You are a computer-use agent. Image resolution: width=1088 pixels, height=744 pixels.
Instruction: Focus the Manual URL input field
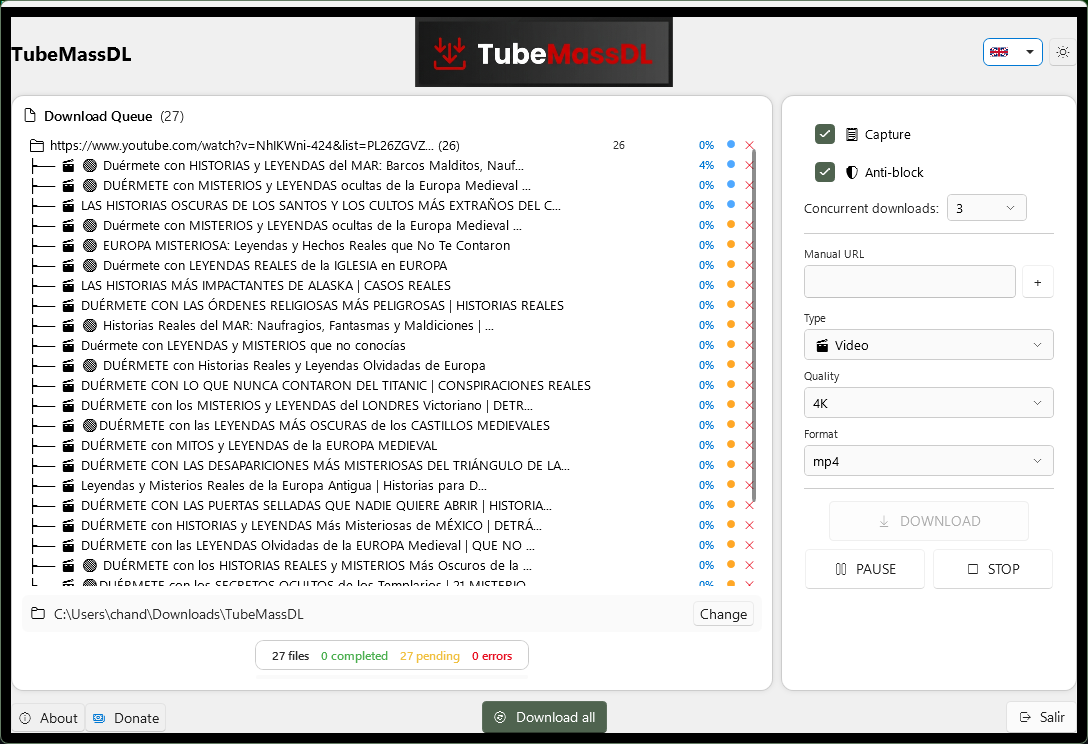[910, 282]
